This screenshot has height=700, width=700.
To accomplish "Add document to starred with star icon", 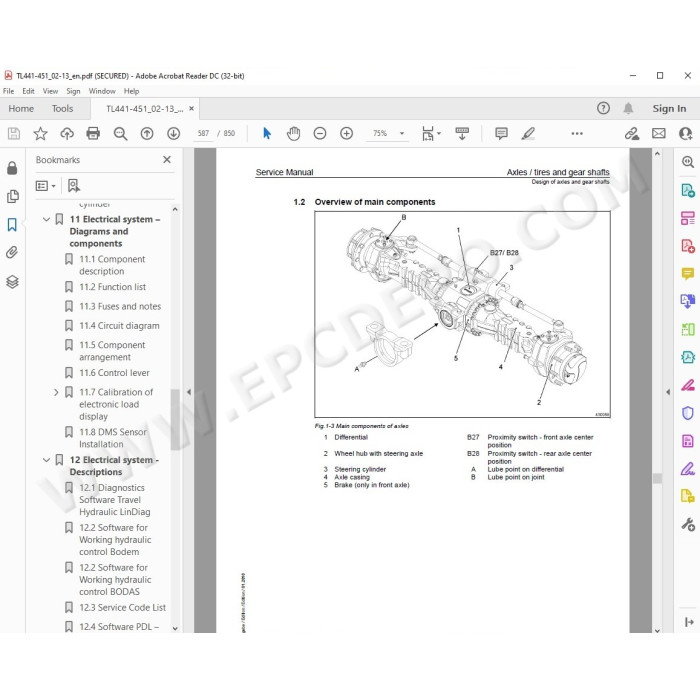I will click(x=40, y=133).
